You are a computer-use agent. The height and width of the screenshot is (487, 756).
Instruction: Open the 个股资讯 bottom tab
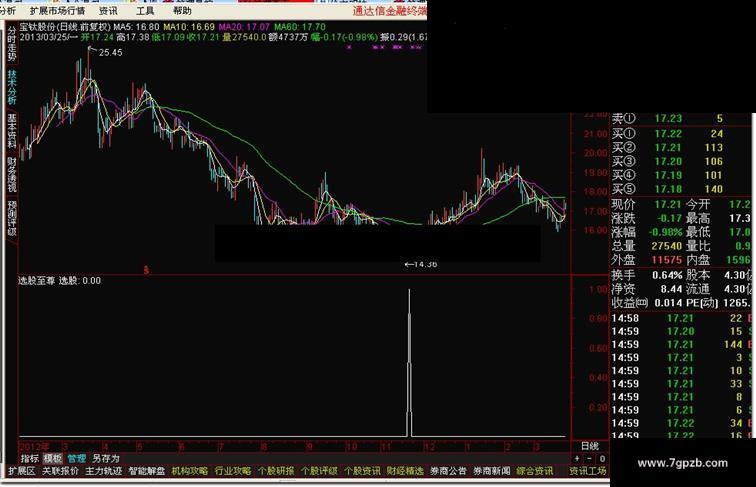click(362, 471)
